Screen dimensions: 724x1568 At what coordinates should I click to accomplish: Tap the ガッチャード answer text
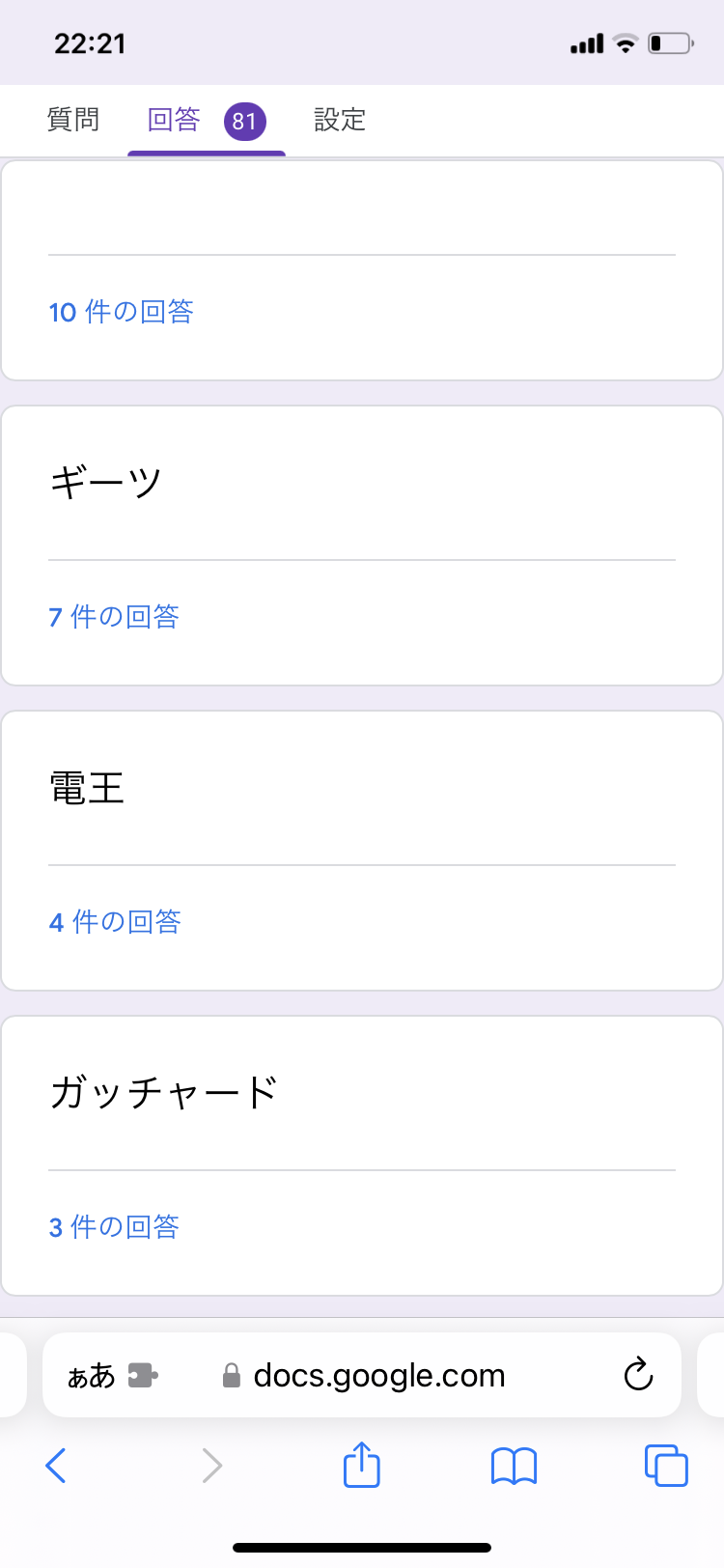tap(164, 1092)
